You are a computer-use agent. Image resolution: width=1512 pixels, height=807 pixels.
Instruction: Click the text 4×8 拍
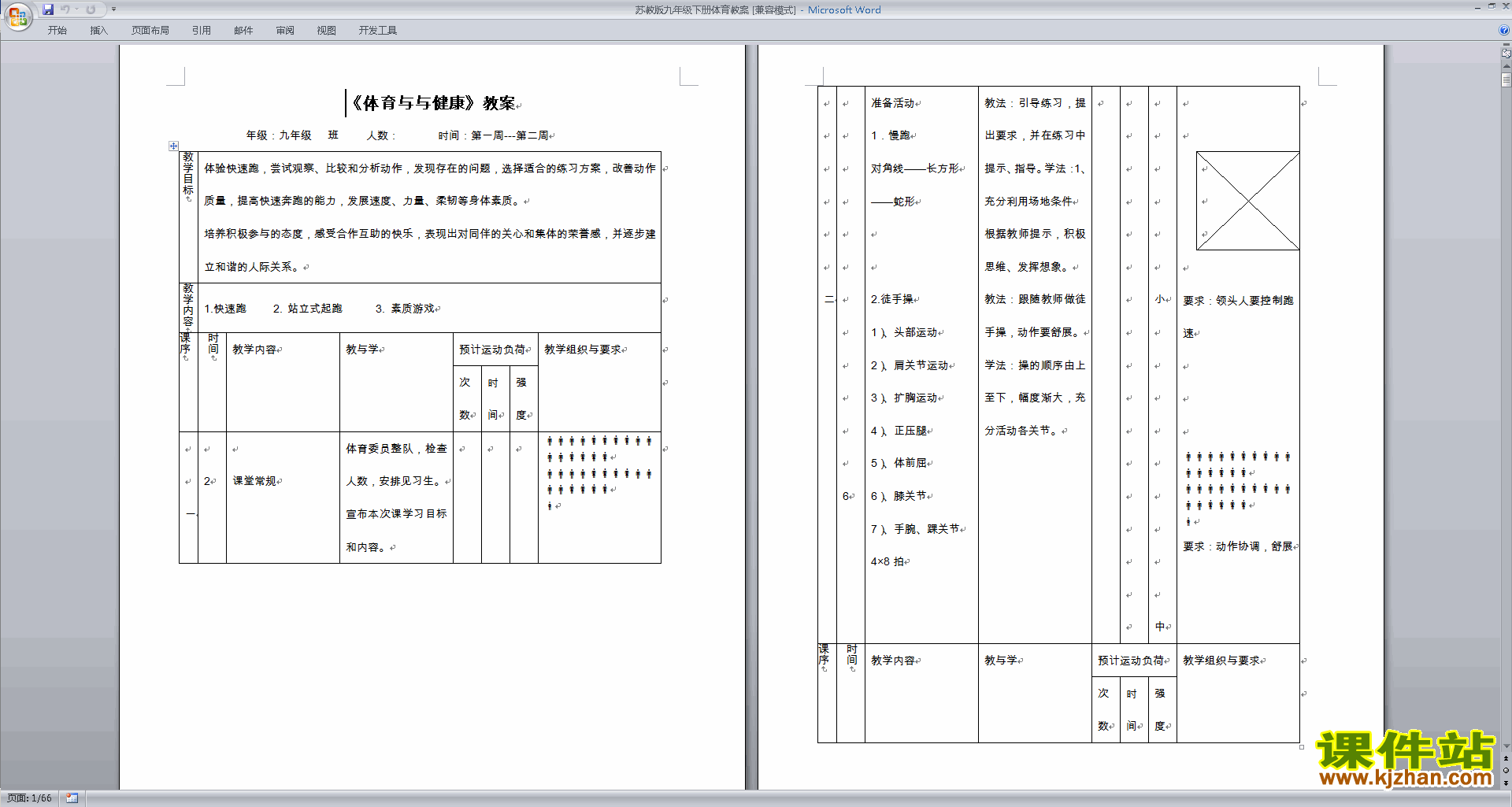tap(888, 561)
